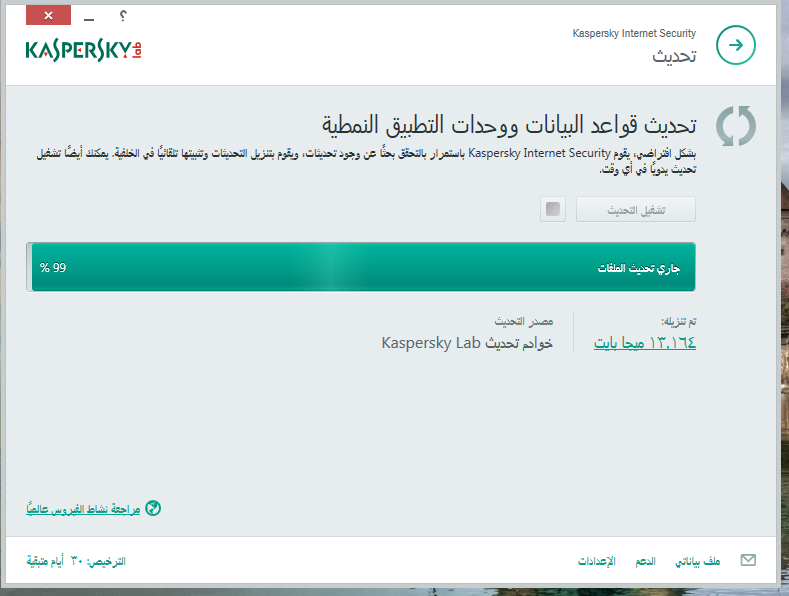
Task: Click the update refresh arrows icon
Action: click(x=736, y=126)
